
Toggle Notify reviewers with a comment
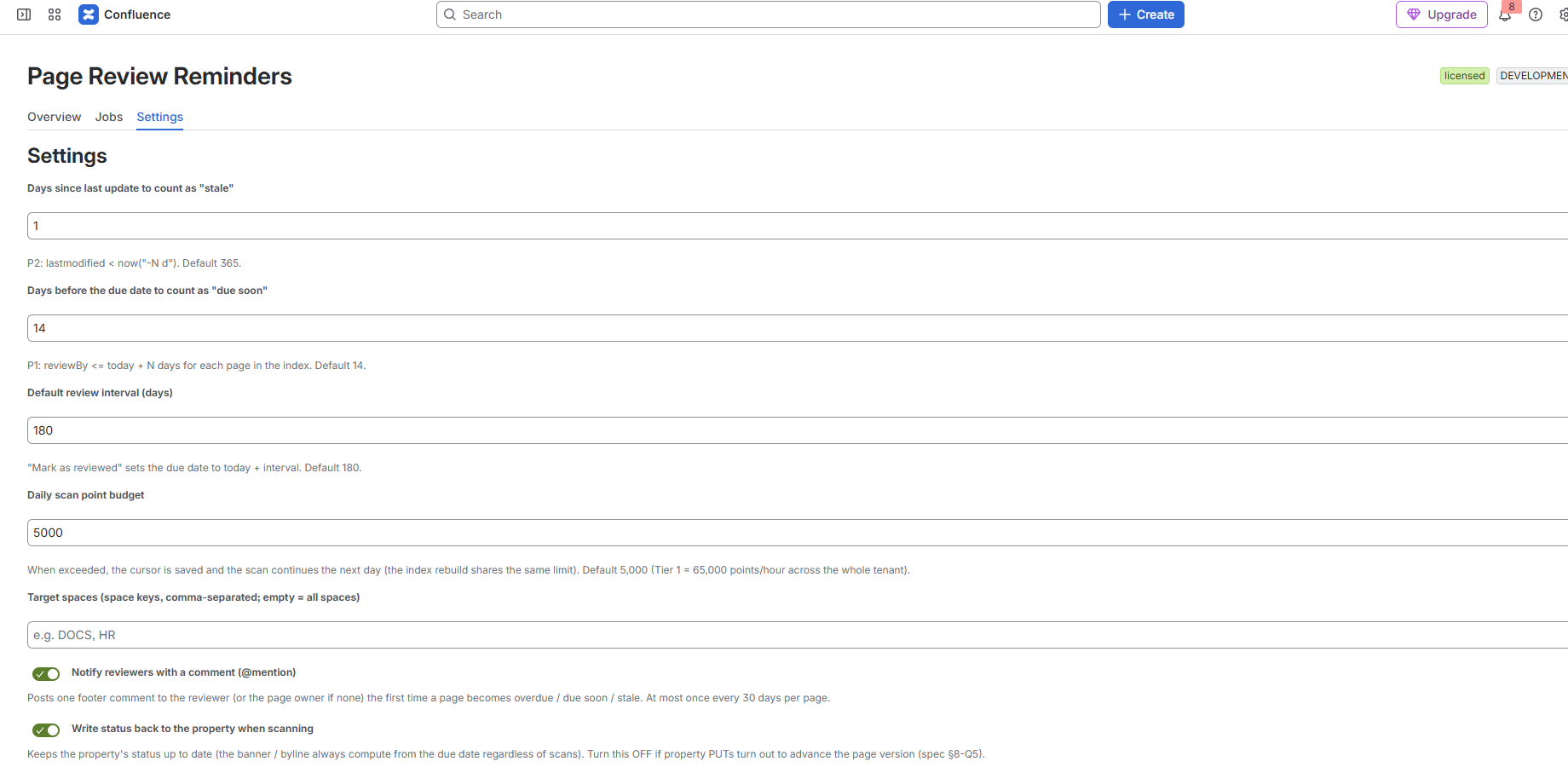click(x=46, y=674)
